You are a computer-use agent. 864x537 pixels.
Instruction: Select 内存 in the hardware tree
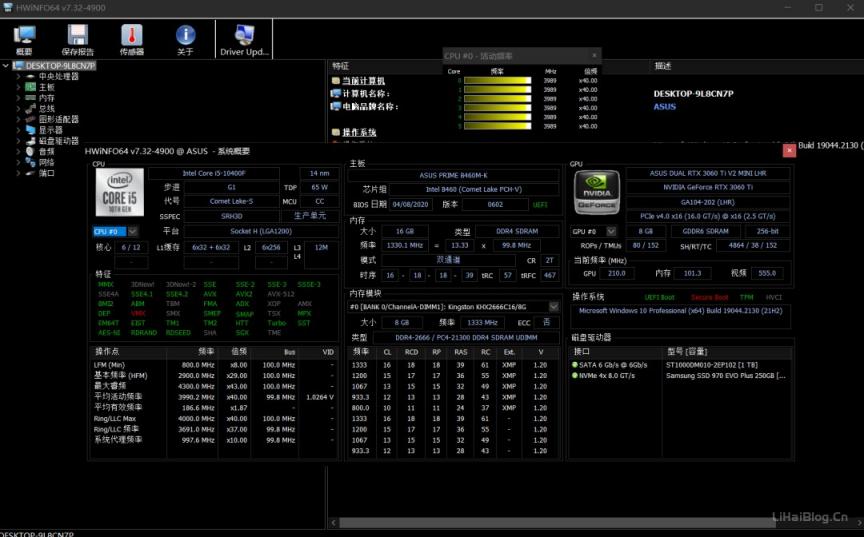pos(47,98)
